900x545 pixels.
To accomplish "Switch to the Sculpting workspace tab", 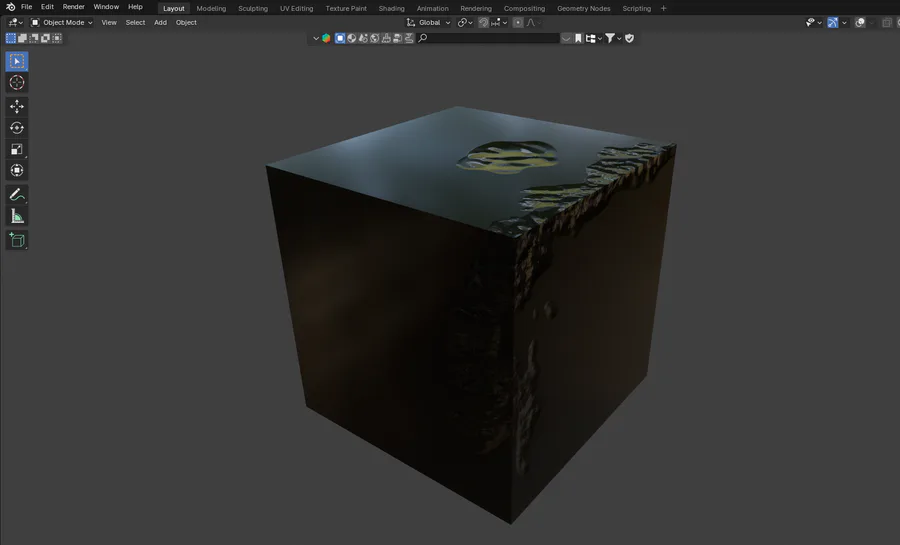I will 253,8.
